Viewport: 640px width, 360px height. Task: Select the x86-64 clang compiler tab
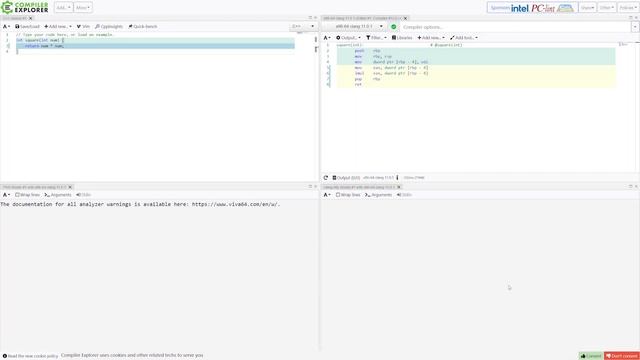pos(362,18)
